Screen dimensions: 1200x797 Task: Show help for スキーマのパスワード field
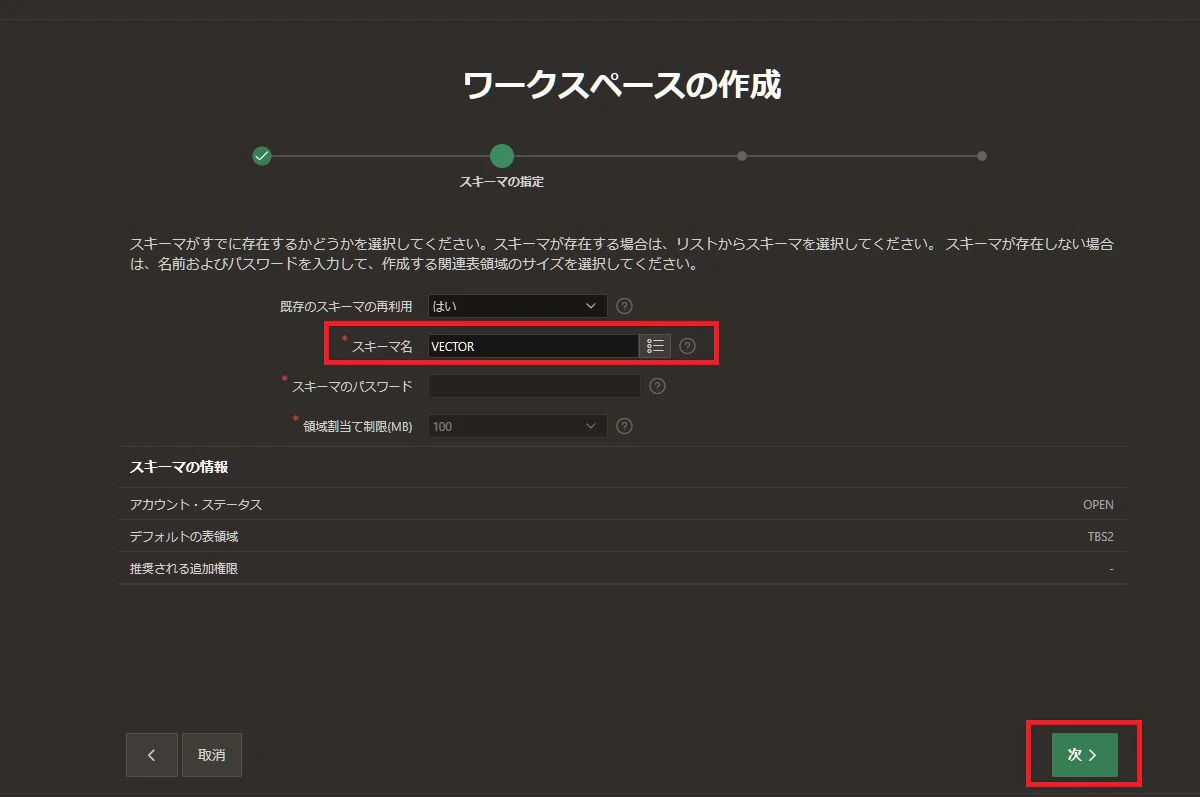click(x=657, y=386)
